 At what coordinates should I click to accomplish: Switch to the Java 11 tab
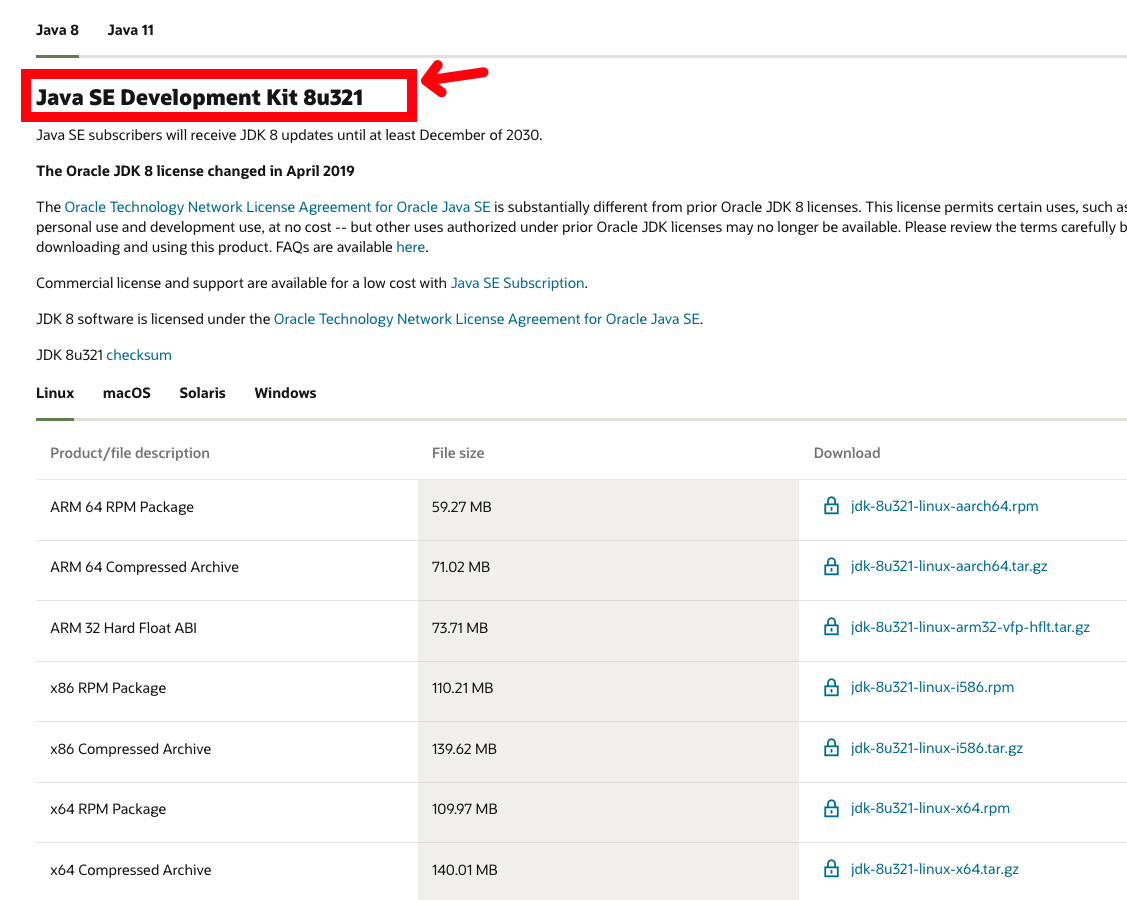point(130,30)
